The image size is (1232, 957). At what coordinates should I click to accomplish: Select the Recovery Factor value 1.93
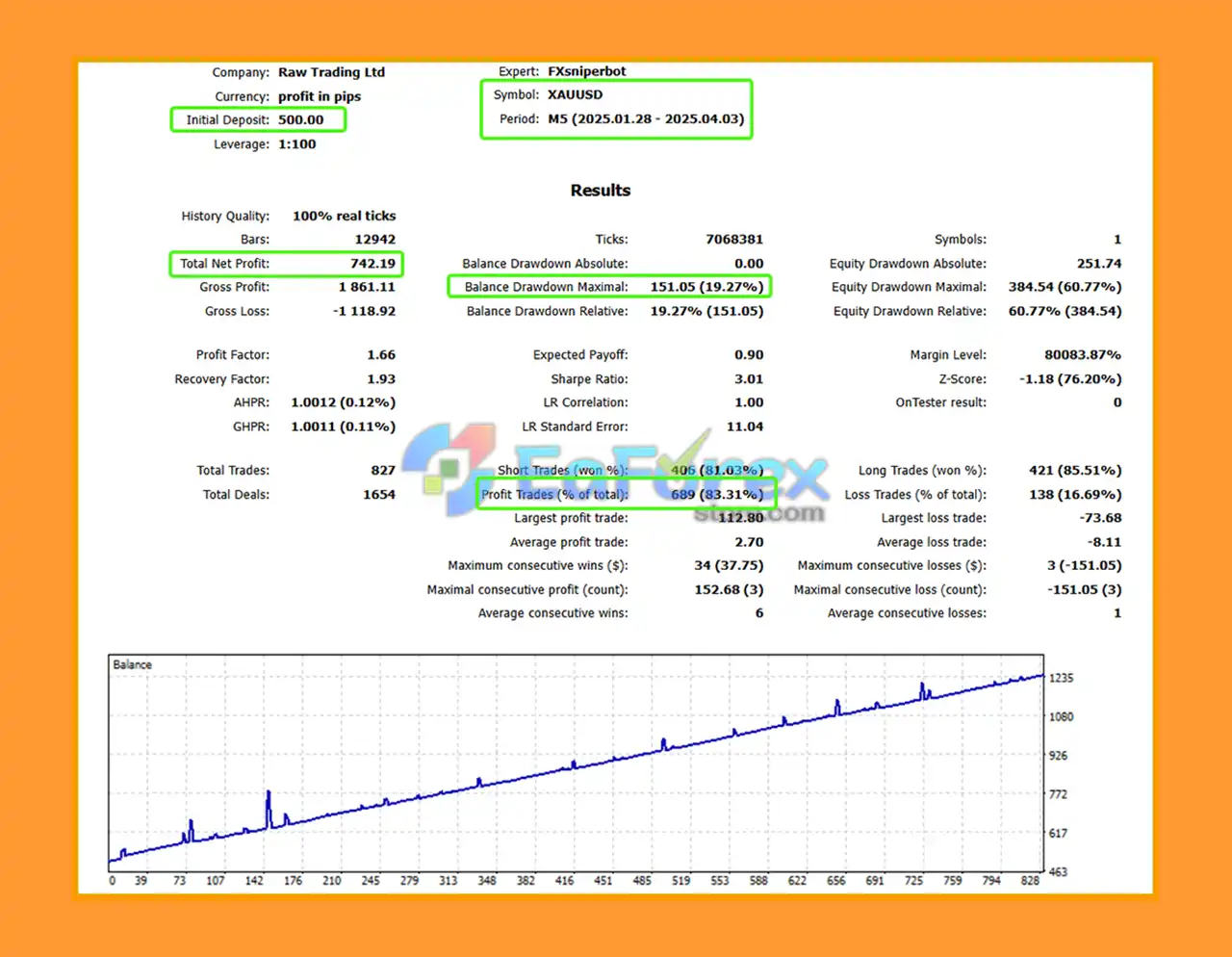pos(381,379)
